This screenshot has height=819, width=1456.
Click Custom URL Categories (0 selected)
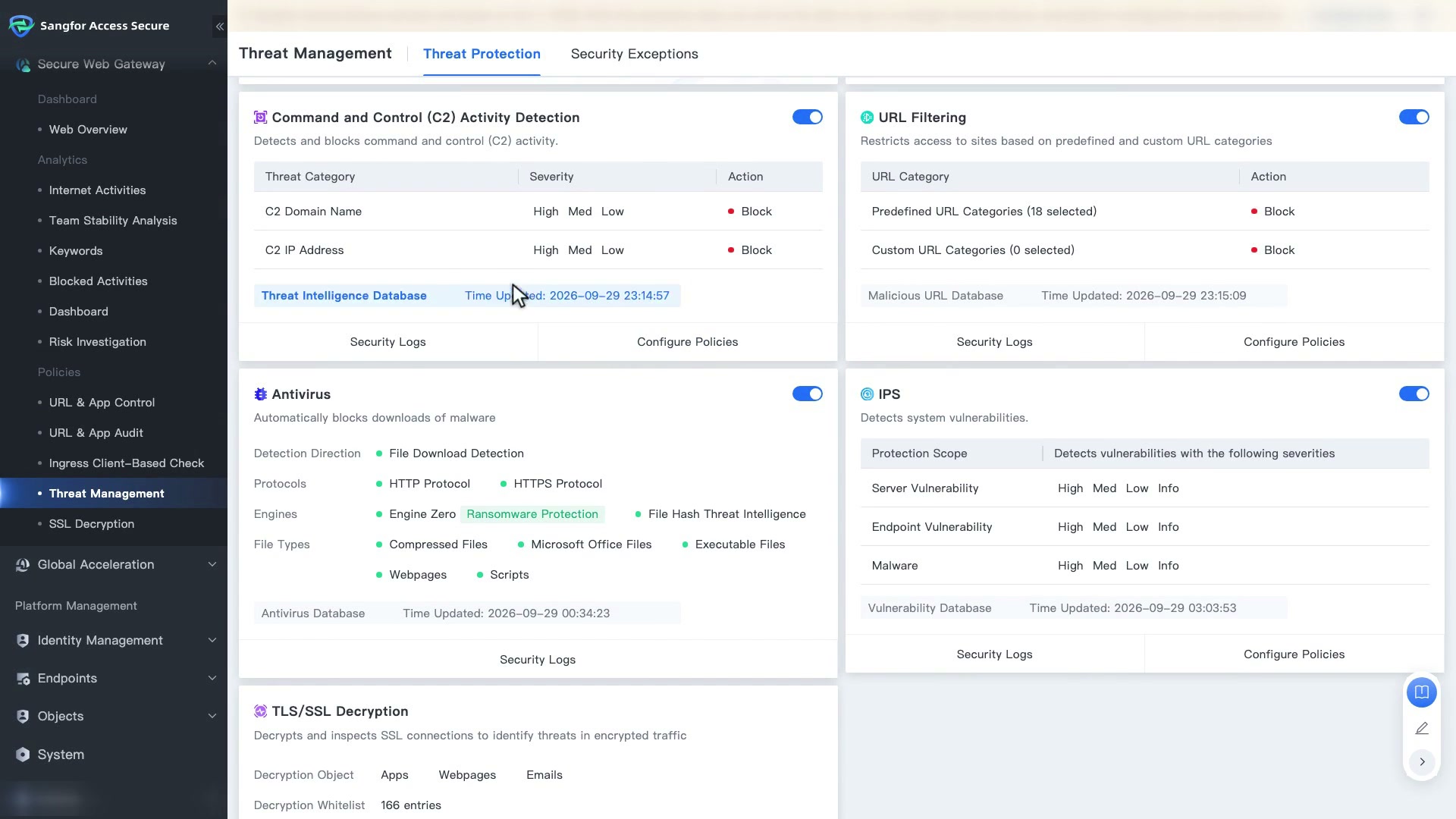pos(973,250)
